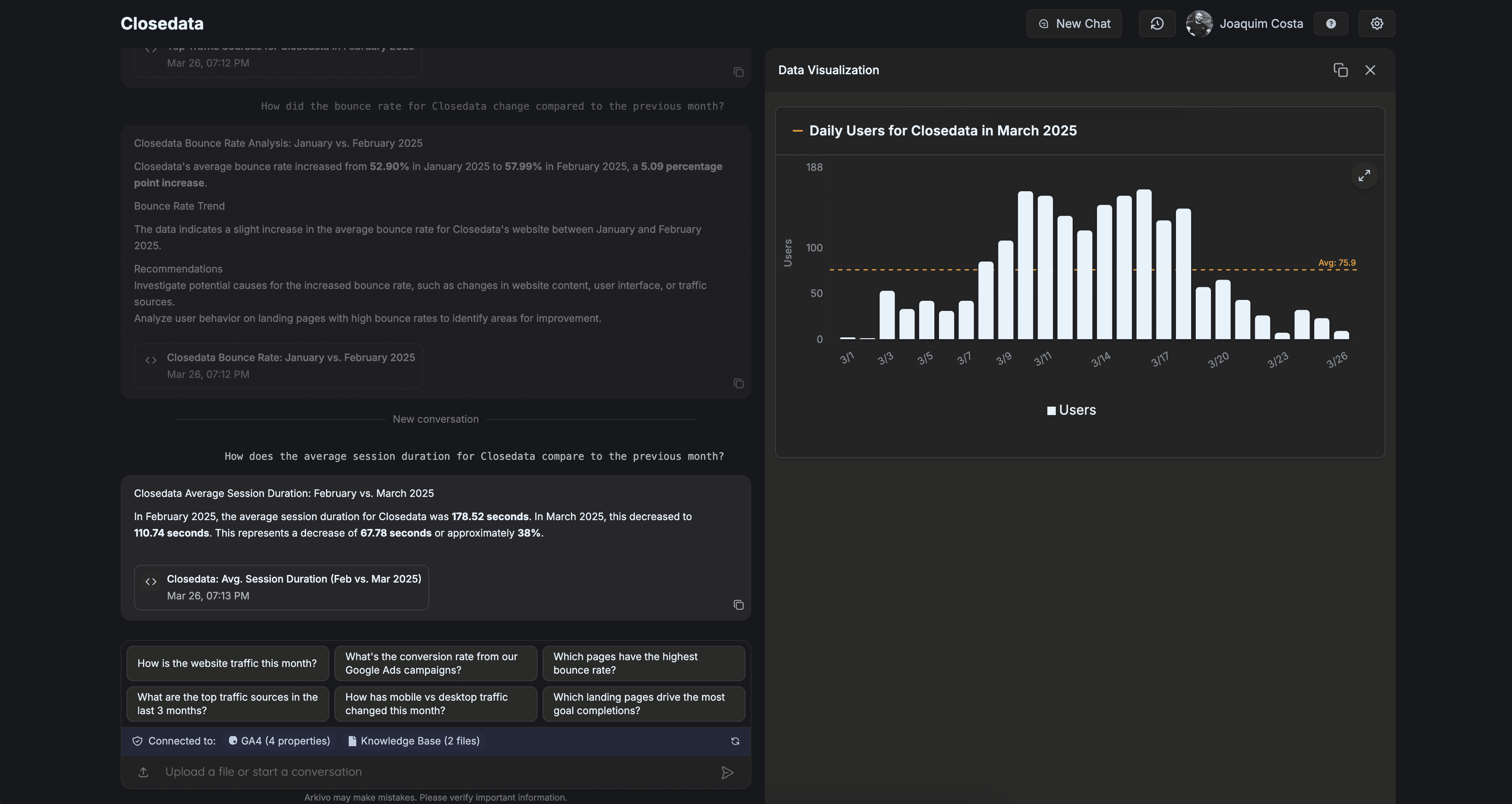The height and width of the screenshot is (804, 1512).
Task: Expand the Daily Users chart to fullscreen
Action: coord(1364,175)
